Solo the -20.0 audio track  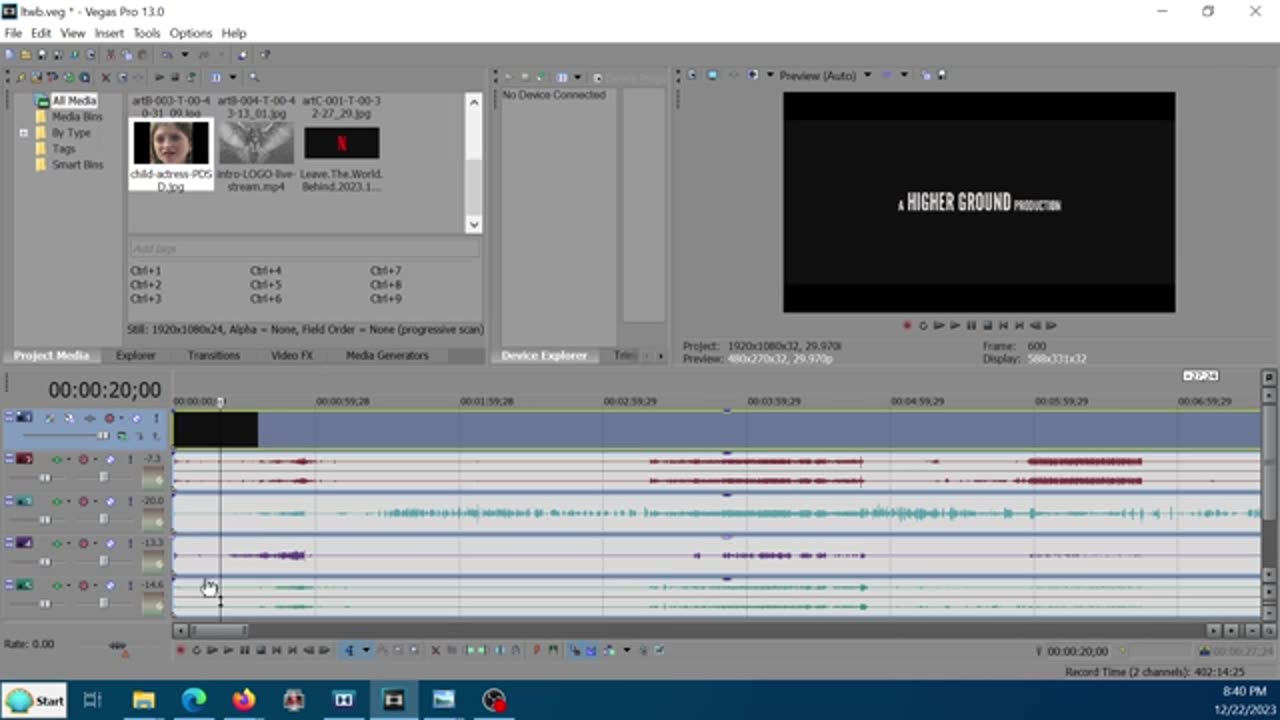130,501
